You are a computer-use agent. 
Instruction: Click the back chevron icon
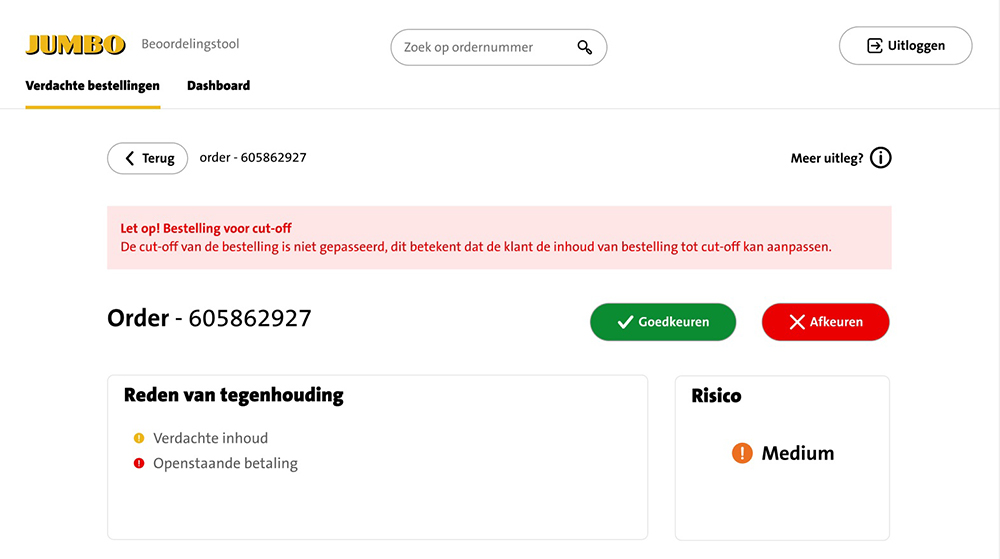click(x=129, y=158)
